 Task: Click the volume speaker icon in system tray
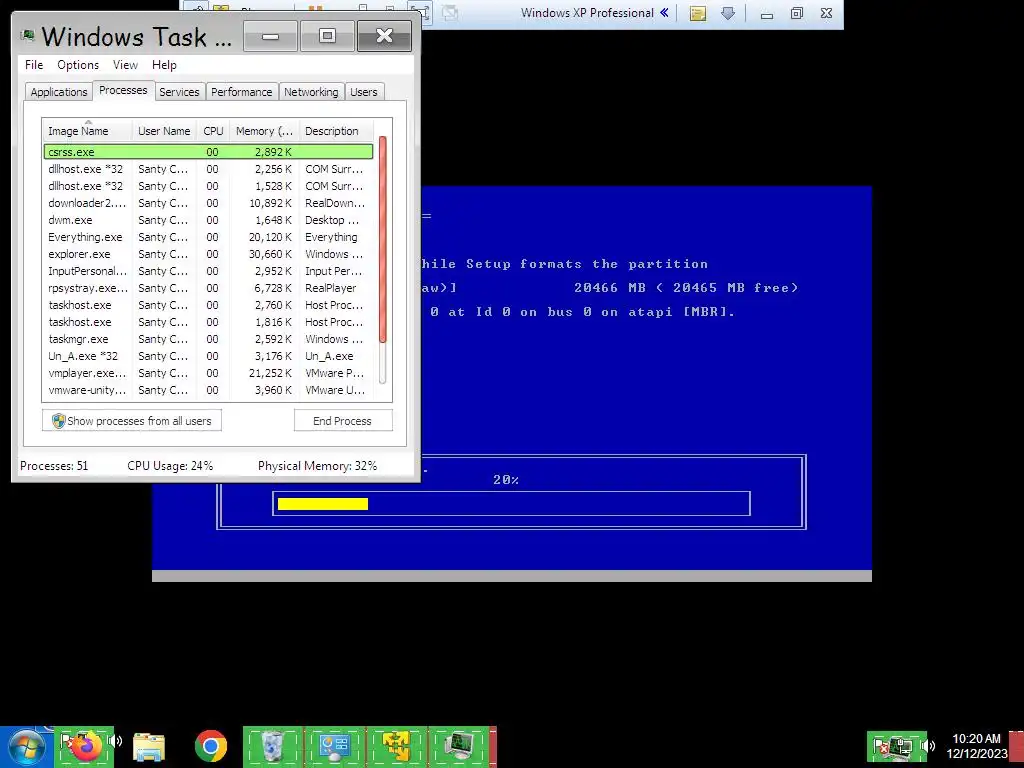[x=928, y=746]
